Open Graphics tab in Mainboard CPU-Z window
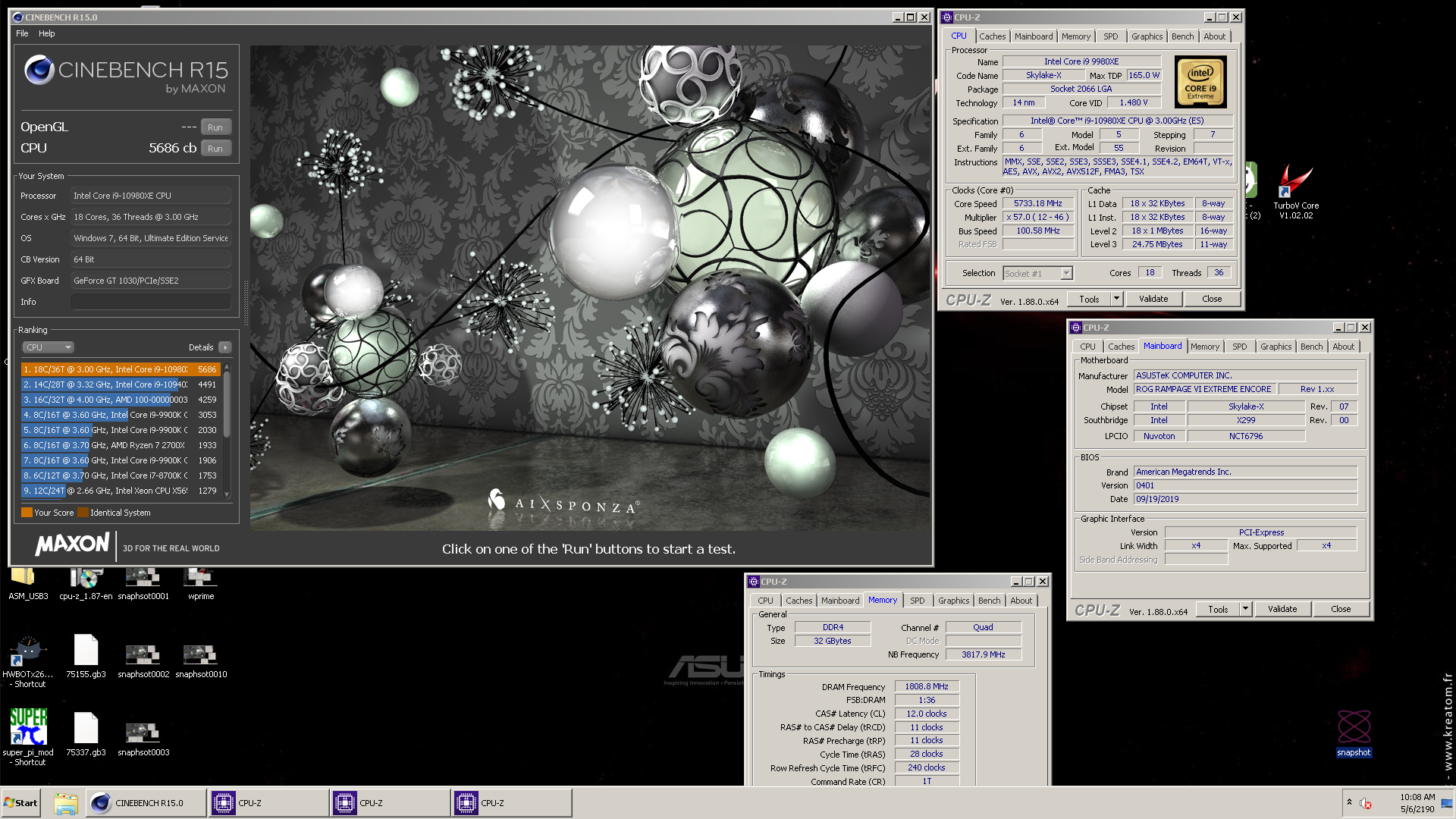This screenshot has height=819, width=1456. (x=1276, y=347)
